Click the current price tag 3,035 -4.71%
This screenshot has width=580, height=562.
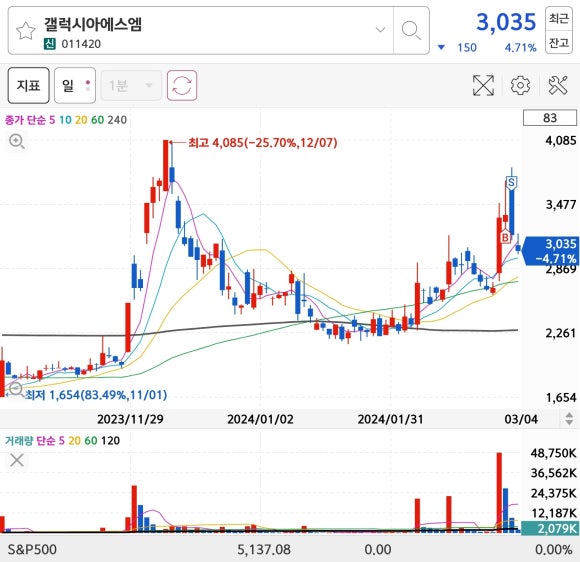pyautogui.click(x=550, y=251)
